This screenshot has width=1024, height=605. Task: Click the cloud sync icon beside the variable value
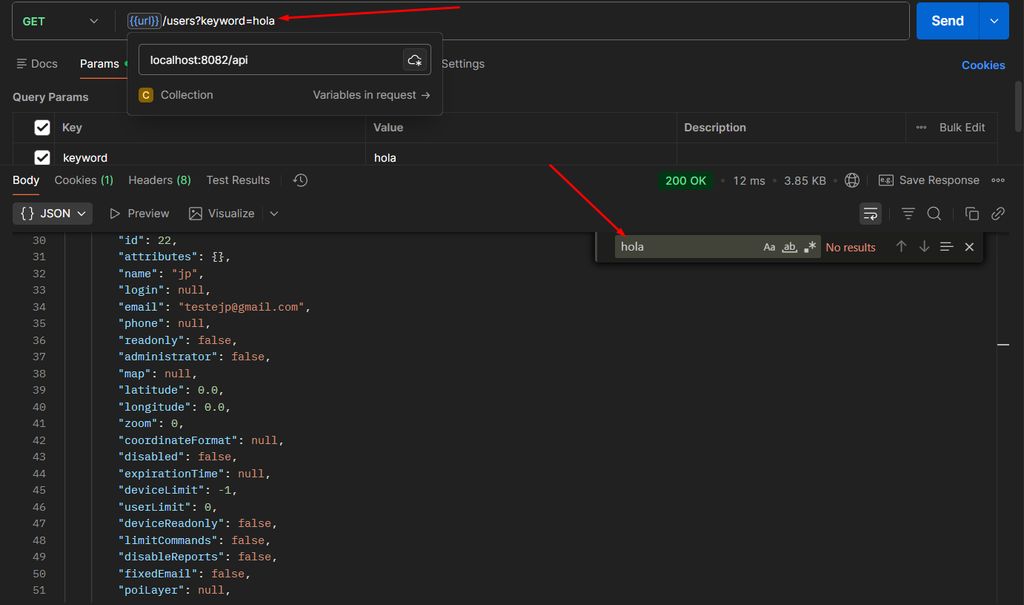click(x=415, y=60)
